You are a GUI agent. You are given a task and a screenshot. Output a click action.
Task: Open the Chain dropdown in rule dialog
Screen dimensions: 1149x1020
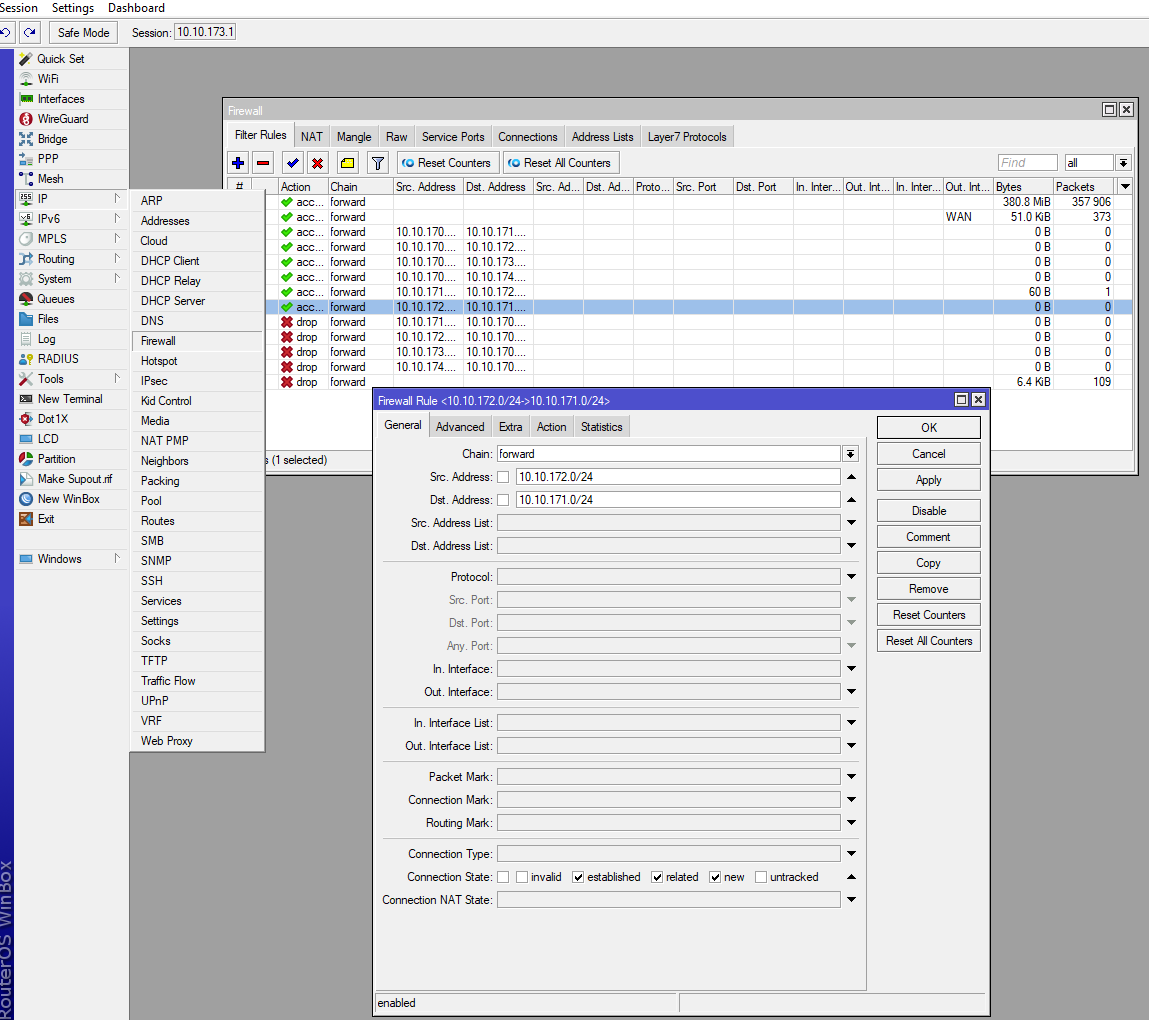(x=851, y=454)
